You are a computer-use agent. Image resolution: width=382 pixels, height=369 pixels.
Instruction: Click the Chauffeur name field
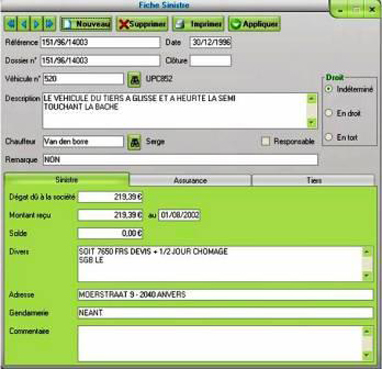(x=83, y=141)
